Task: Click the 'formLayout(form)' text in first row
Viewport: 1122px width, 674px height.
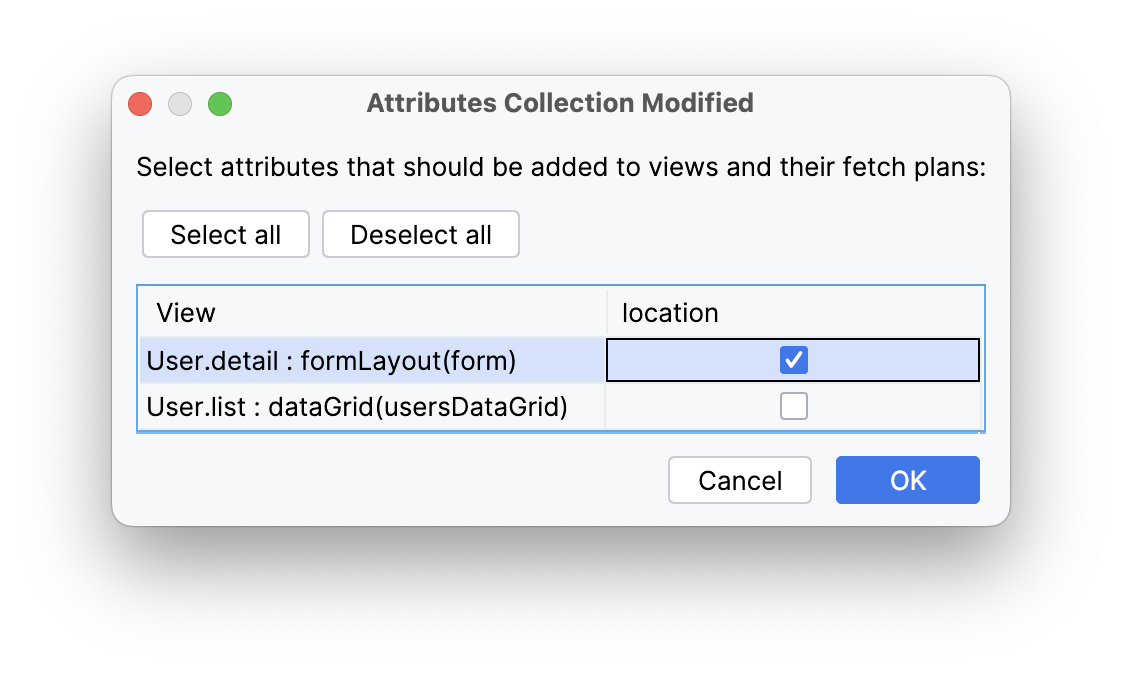Action: coord(408,360)
